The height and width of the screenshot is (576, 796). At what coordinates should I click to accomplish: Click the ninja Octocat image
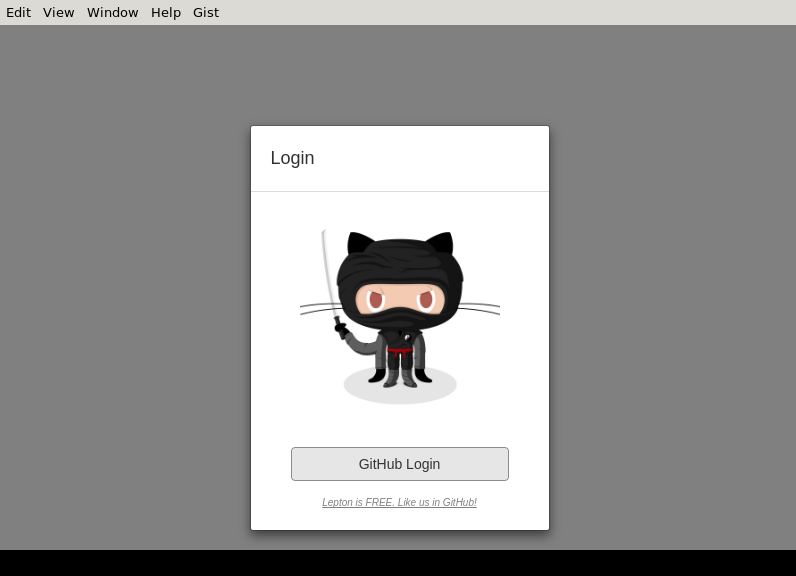pos(400,317)
